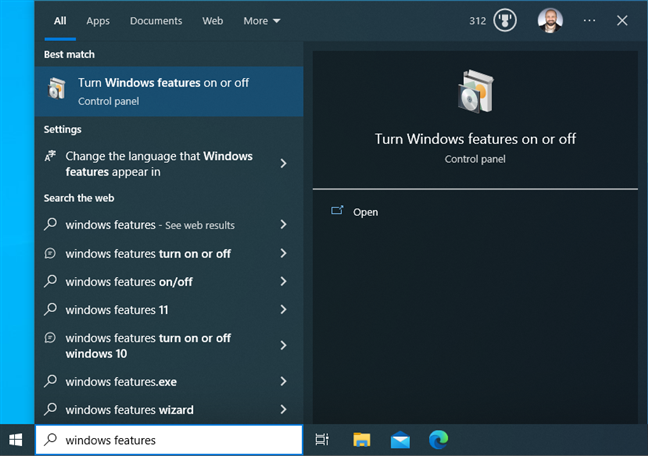Click the 'Settings' section heading
Screen dimensions: 648x456
pyautogui.click(x=62, y=129)
